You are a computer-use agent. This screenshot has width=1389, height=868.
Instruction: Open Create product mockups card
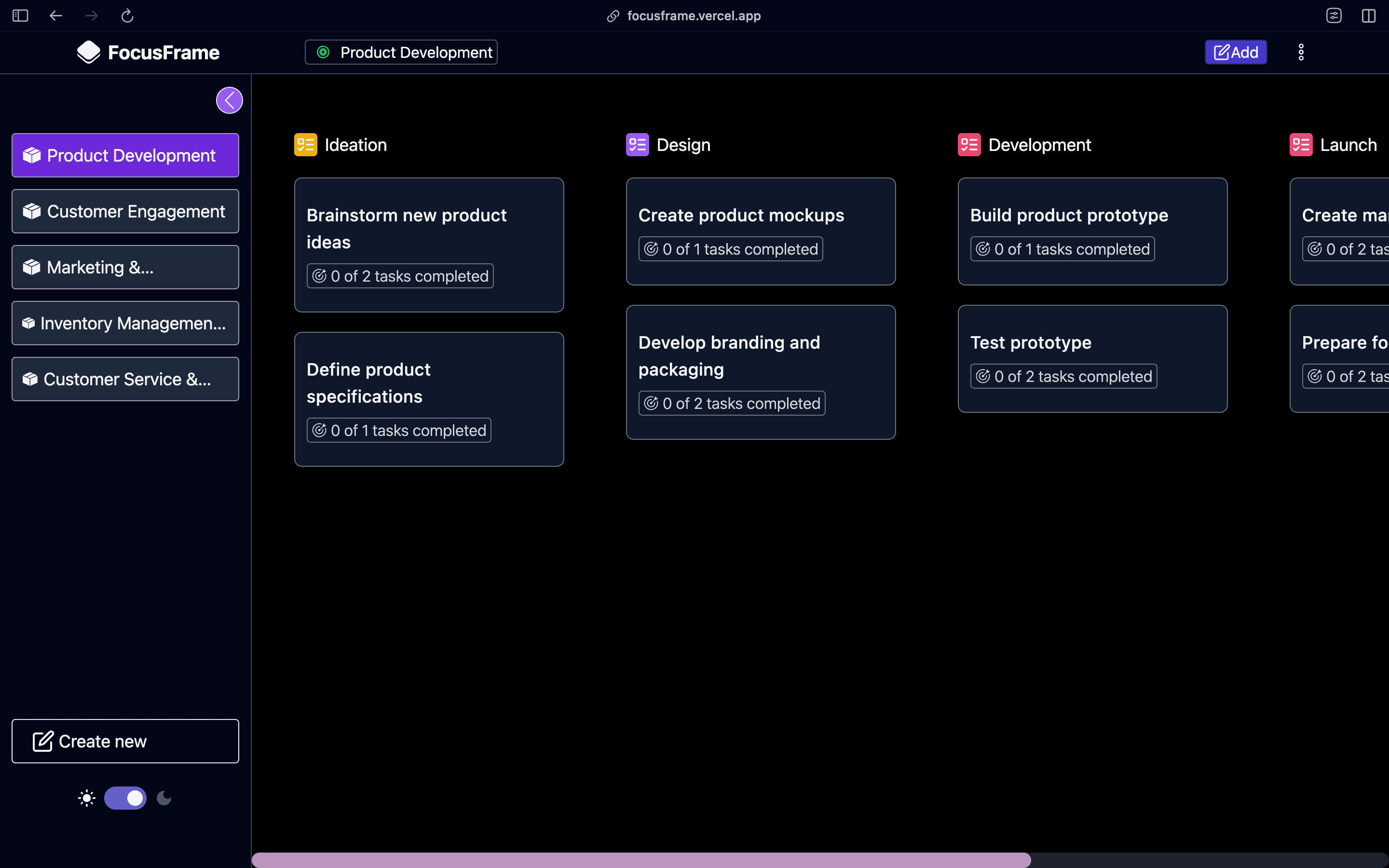point(761,231)
